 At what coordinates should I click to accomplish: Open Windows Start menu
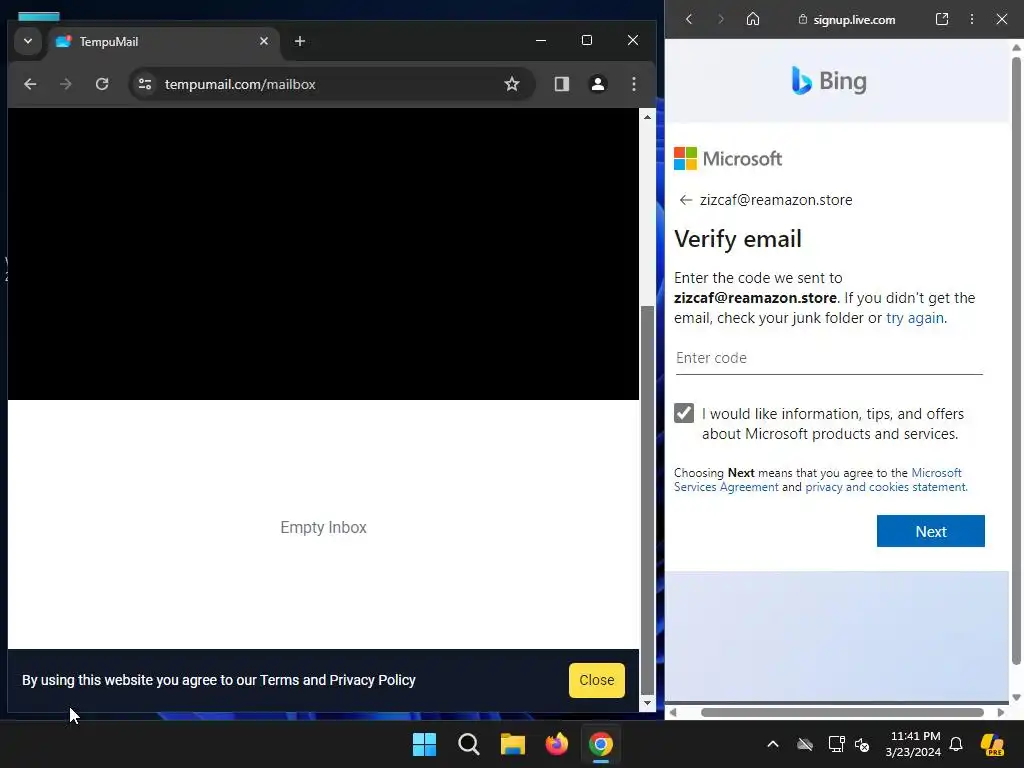coord(424,744)
